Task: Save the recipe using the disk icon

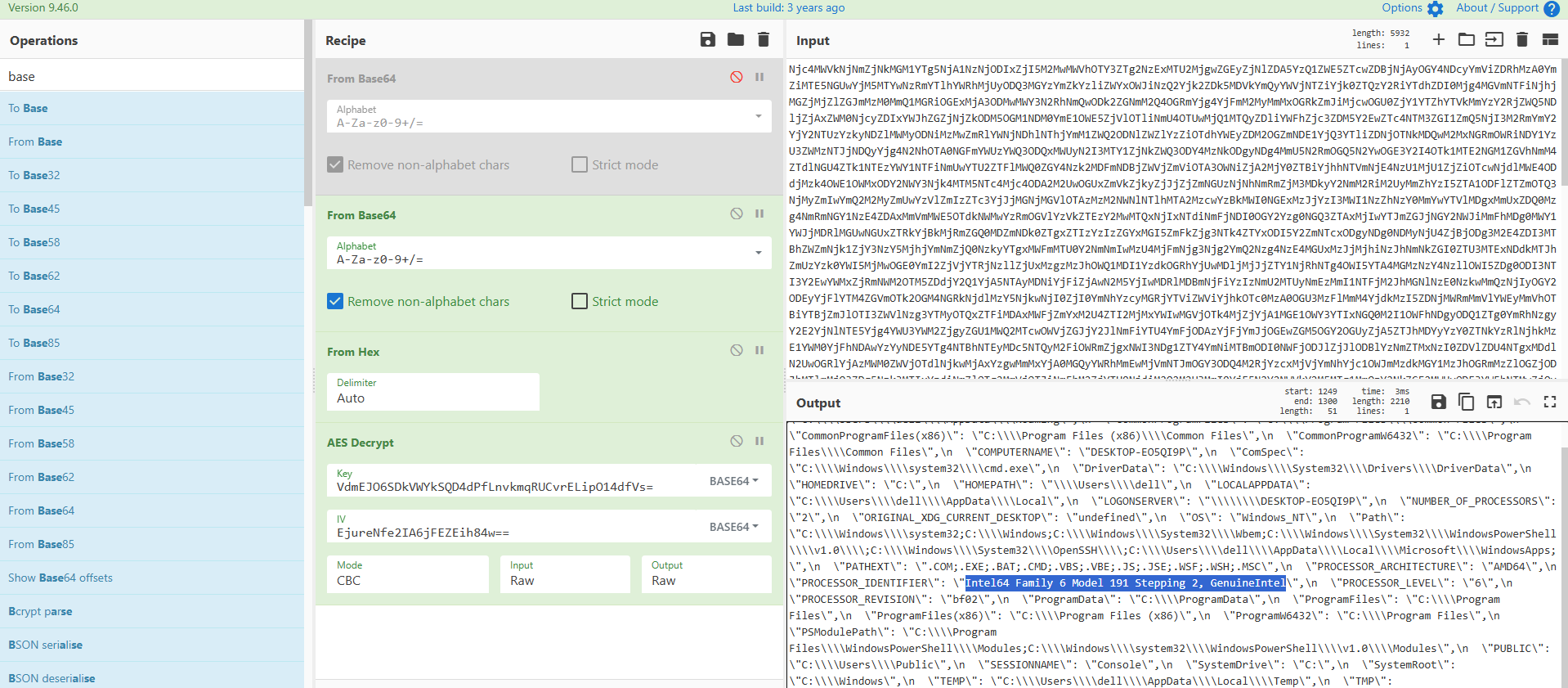Action: point(708,40)
